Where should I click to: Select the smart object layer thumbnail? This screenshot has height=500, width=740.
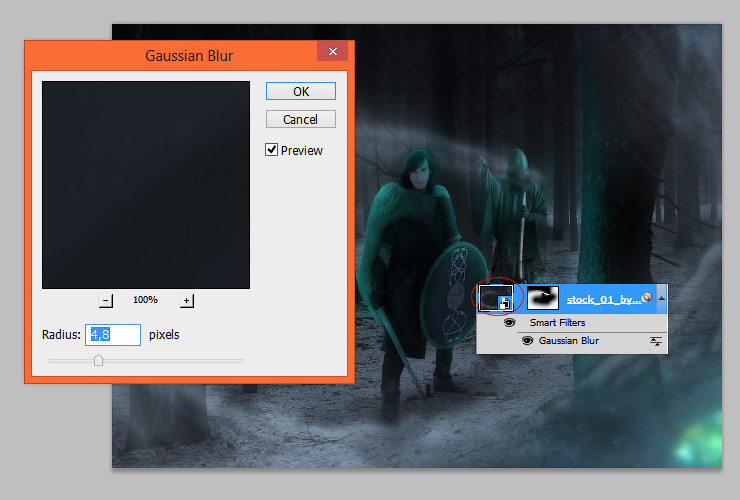[496, 298]
